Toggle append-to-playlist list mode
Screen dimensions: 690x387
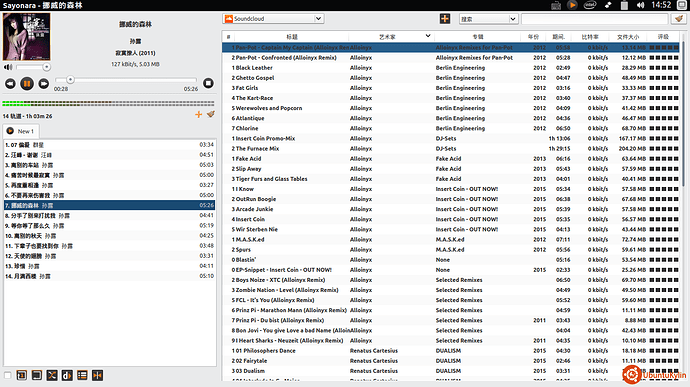(82, 375)
